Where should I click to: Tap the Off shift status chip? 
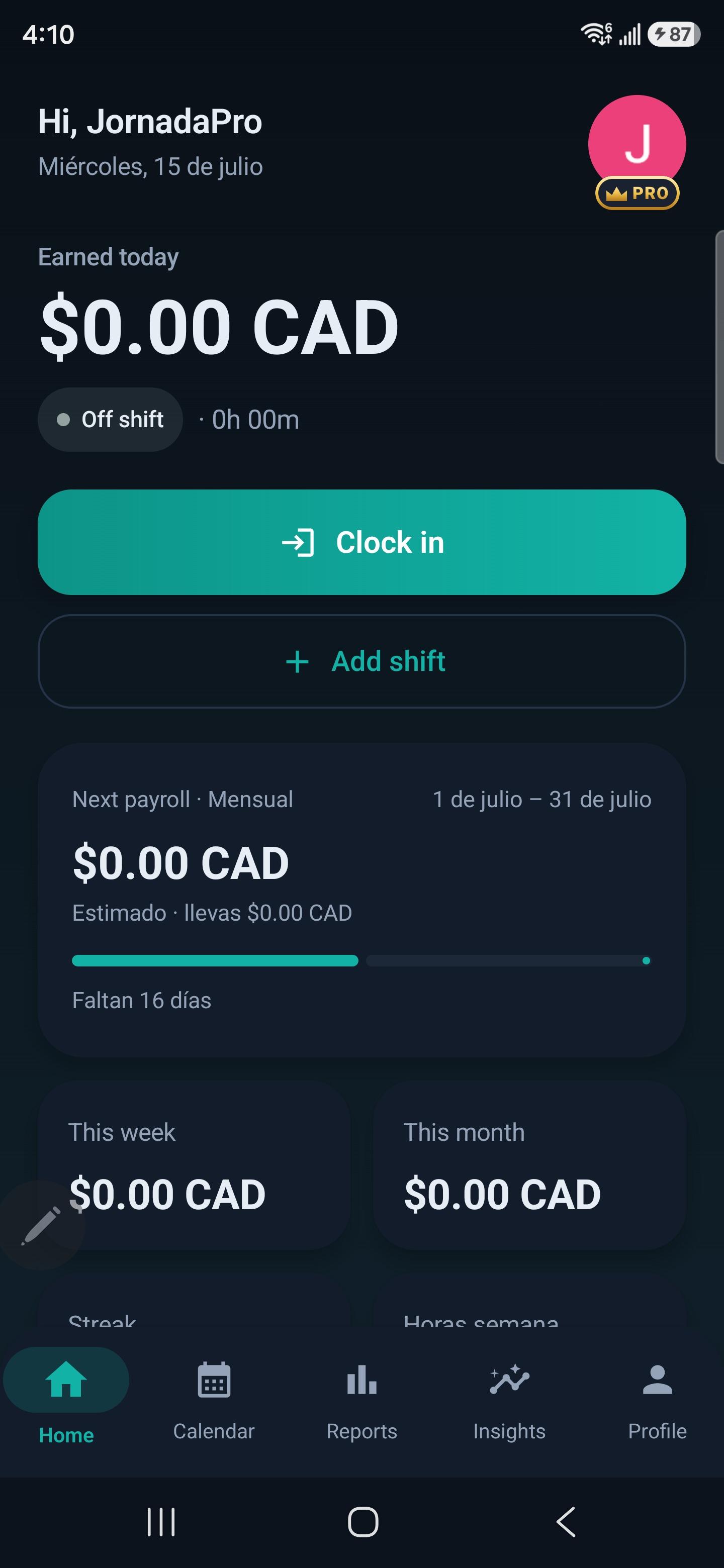110,420
